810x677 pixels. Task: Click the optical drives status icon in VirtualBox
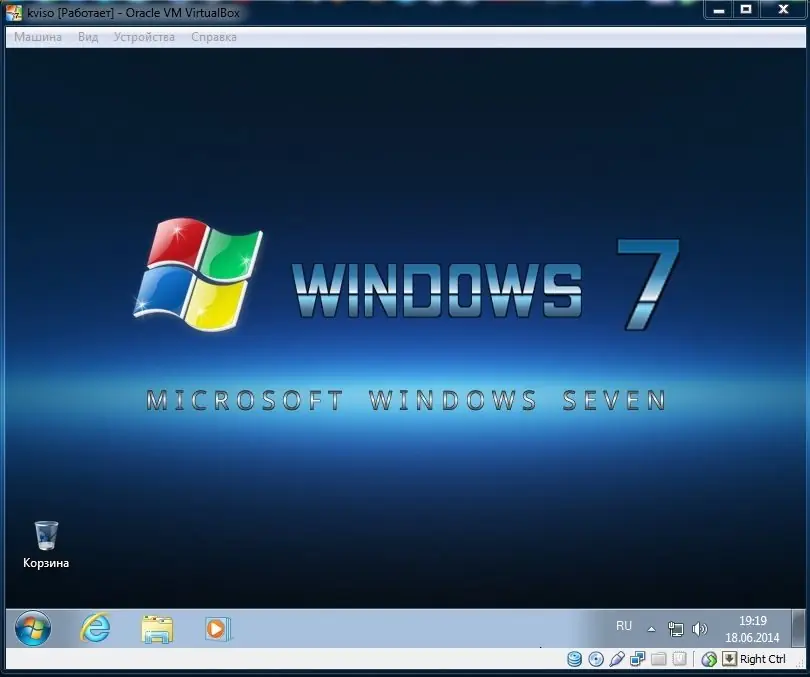coord(597,659)
